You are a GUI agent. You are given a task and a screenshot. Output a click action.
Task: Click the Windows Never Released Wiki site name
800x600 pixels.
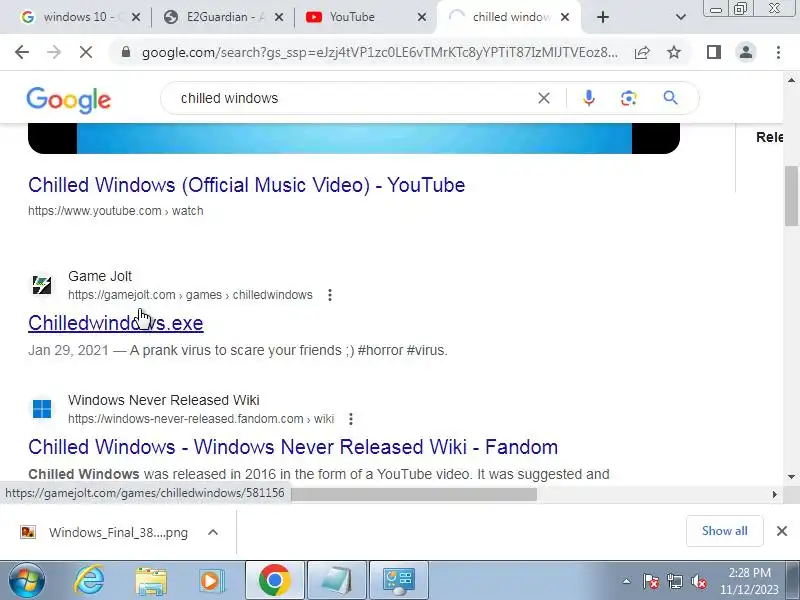pos(164,400)
